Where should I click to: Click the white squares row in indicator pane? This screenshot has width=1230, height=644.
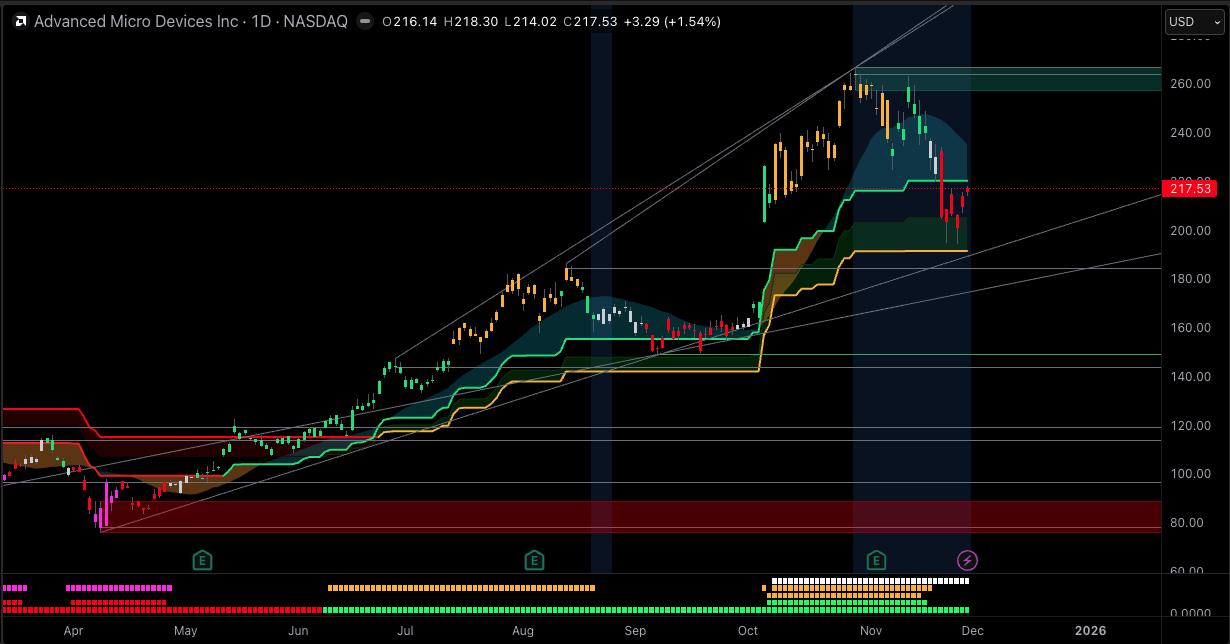coord(870,581)
